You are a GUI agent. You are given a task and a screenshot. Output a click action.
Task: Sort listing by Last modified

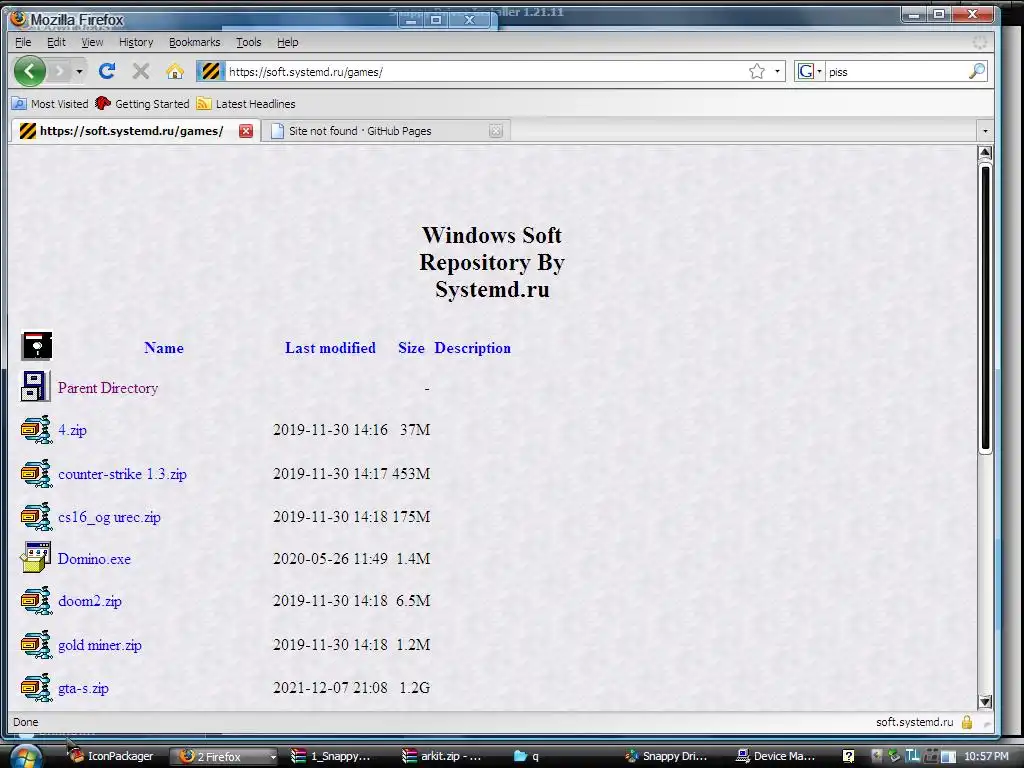pyautogui.click(x=330, y=347)
